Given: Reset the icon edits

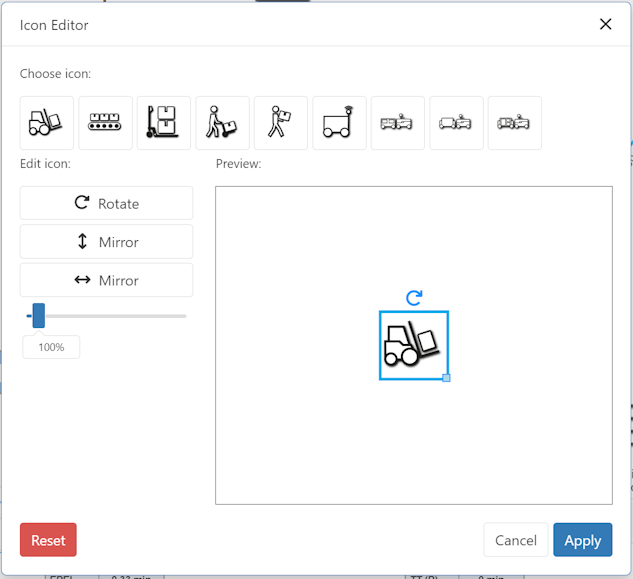Looking at the screenshot, I should [48, 540].
